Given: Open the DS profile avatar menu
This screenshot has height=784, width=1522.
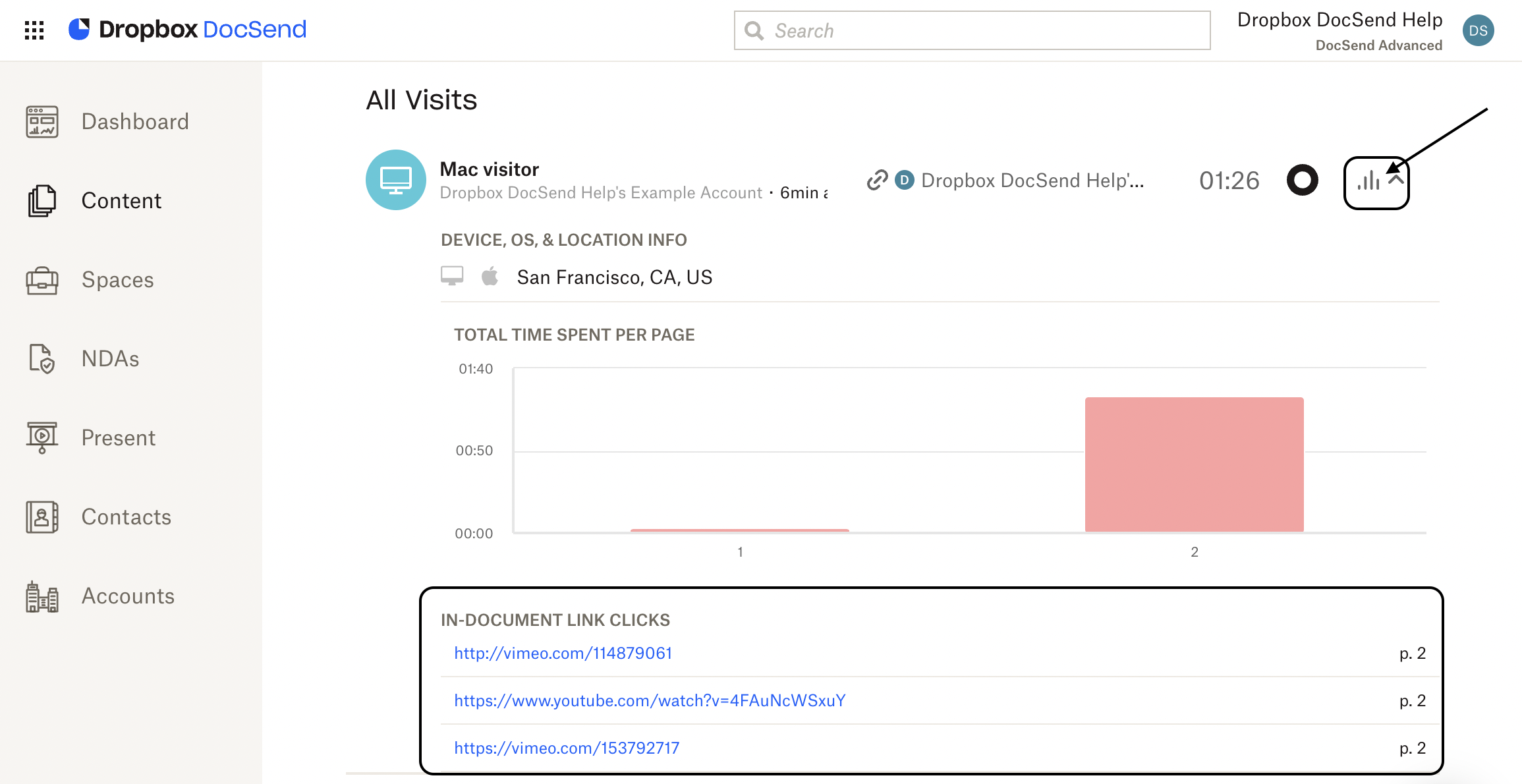Looking at the screenshot, I should (1478, 30).
